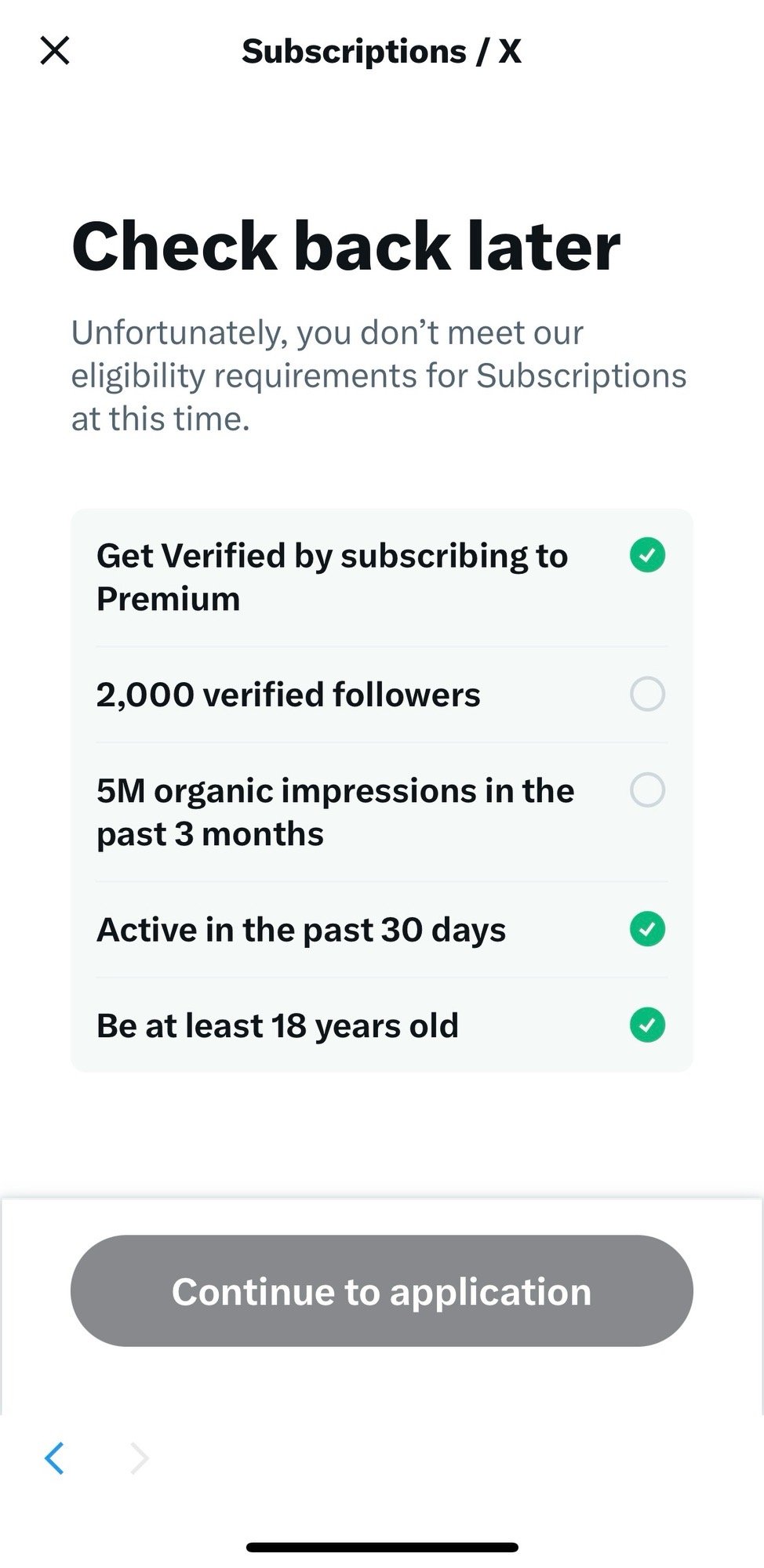Viewport: 764px width, 1568px height.
Task: Tap the '2,000 verified followers' requirement row
Action: tap(288, 695)
